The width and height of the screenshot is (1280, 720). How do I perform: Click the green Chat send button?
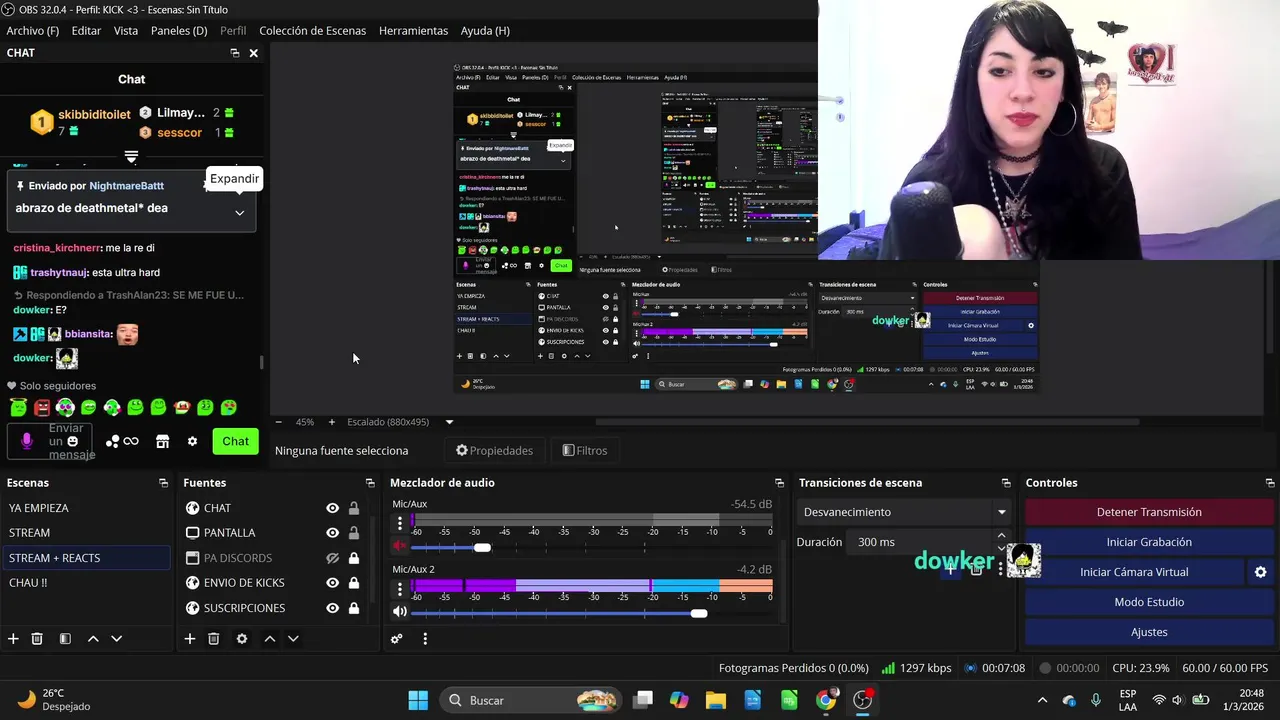click(x=236, y=441)
